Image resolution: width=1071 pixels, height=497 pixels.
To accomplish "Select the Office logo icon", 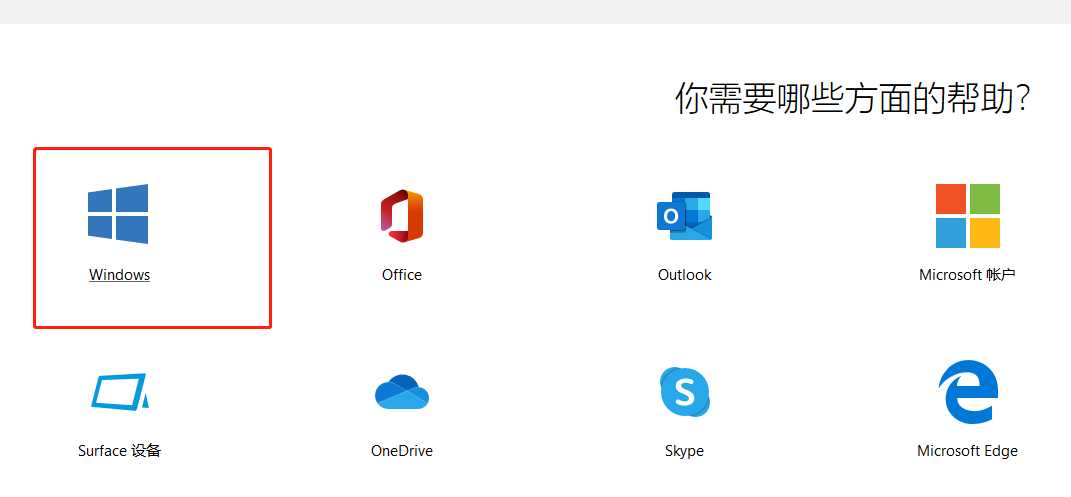I will coord(402,215).
